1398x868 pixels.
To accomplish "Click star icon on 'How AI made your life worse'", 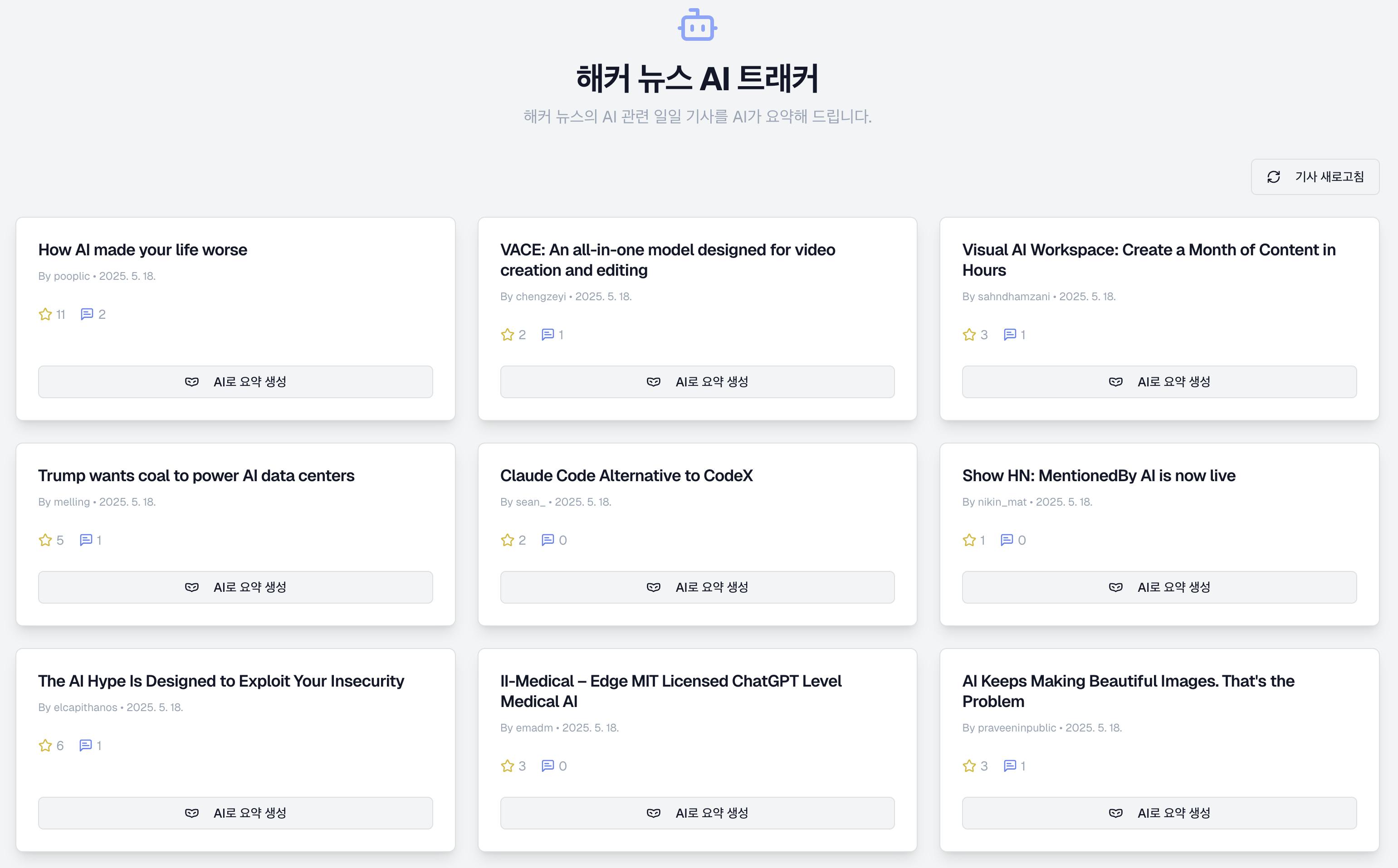I will [x=45, y=314].
